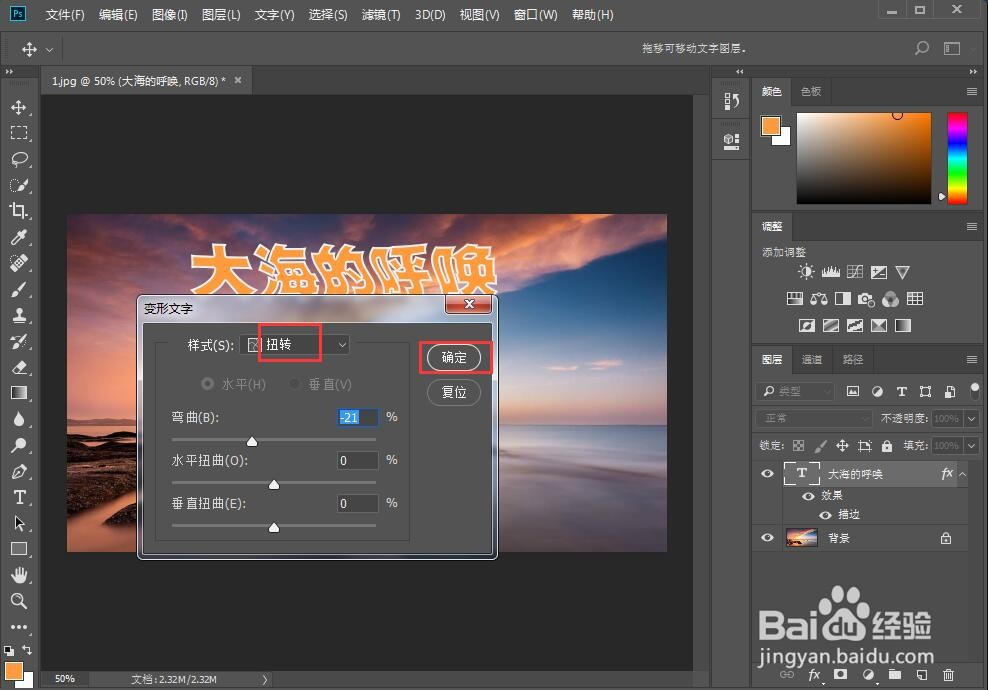
Task: Toggle visibility of the 大海的呼唤 text layer
Action: pyautogui.click(x=767, y=473)
